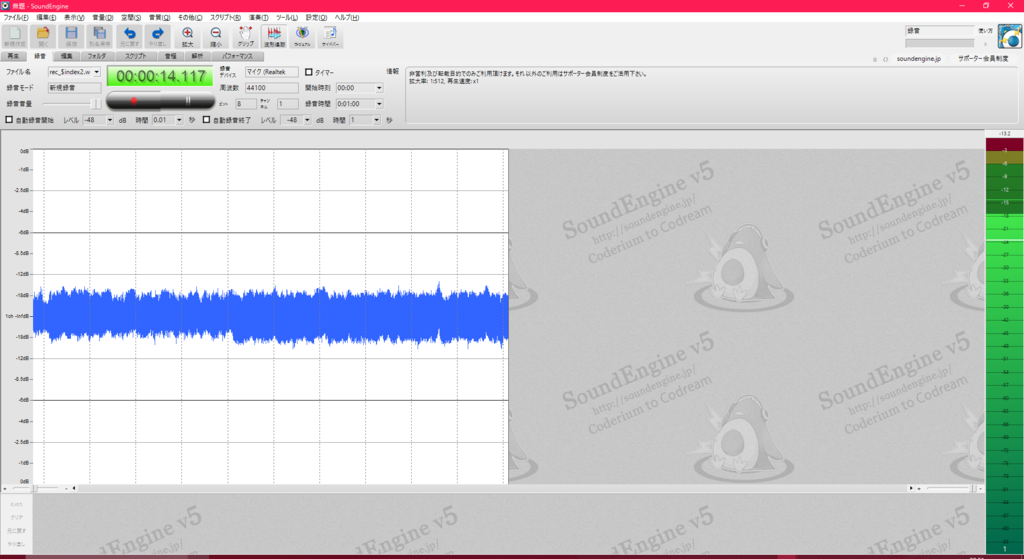Open the soundengine.jp link
Screen dimensions: 1024x559
point(918,59)
